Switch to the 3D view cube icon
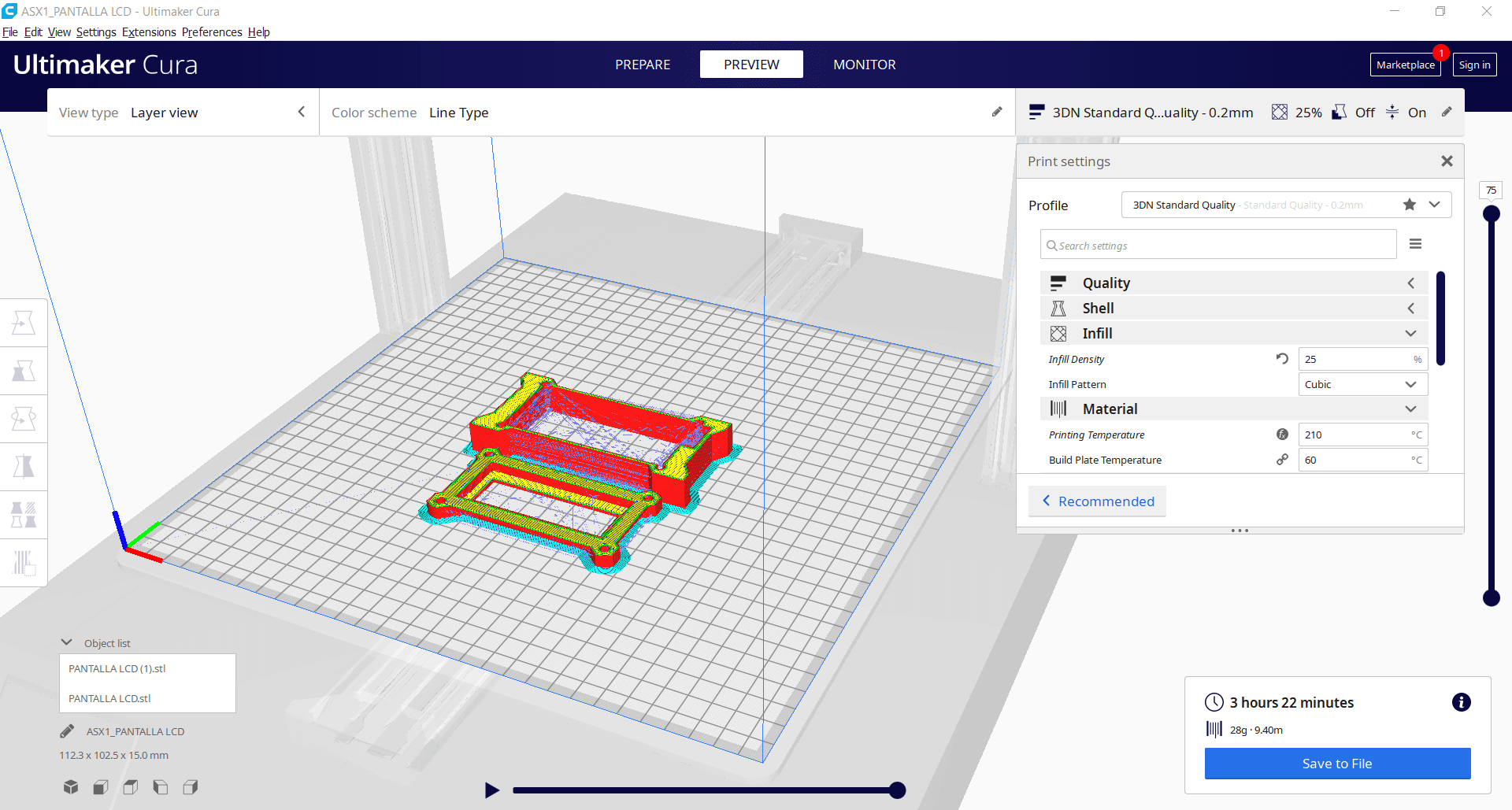Viewport: 1512px width, 810px height. [71, 786]
